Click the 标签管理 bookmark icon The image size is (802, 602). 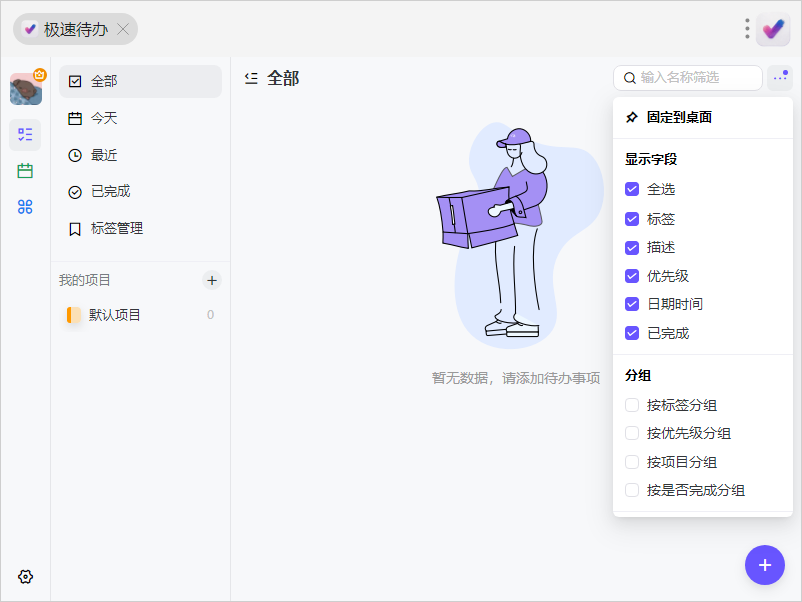click(x=75, y=229)
